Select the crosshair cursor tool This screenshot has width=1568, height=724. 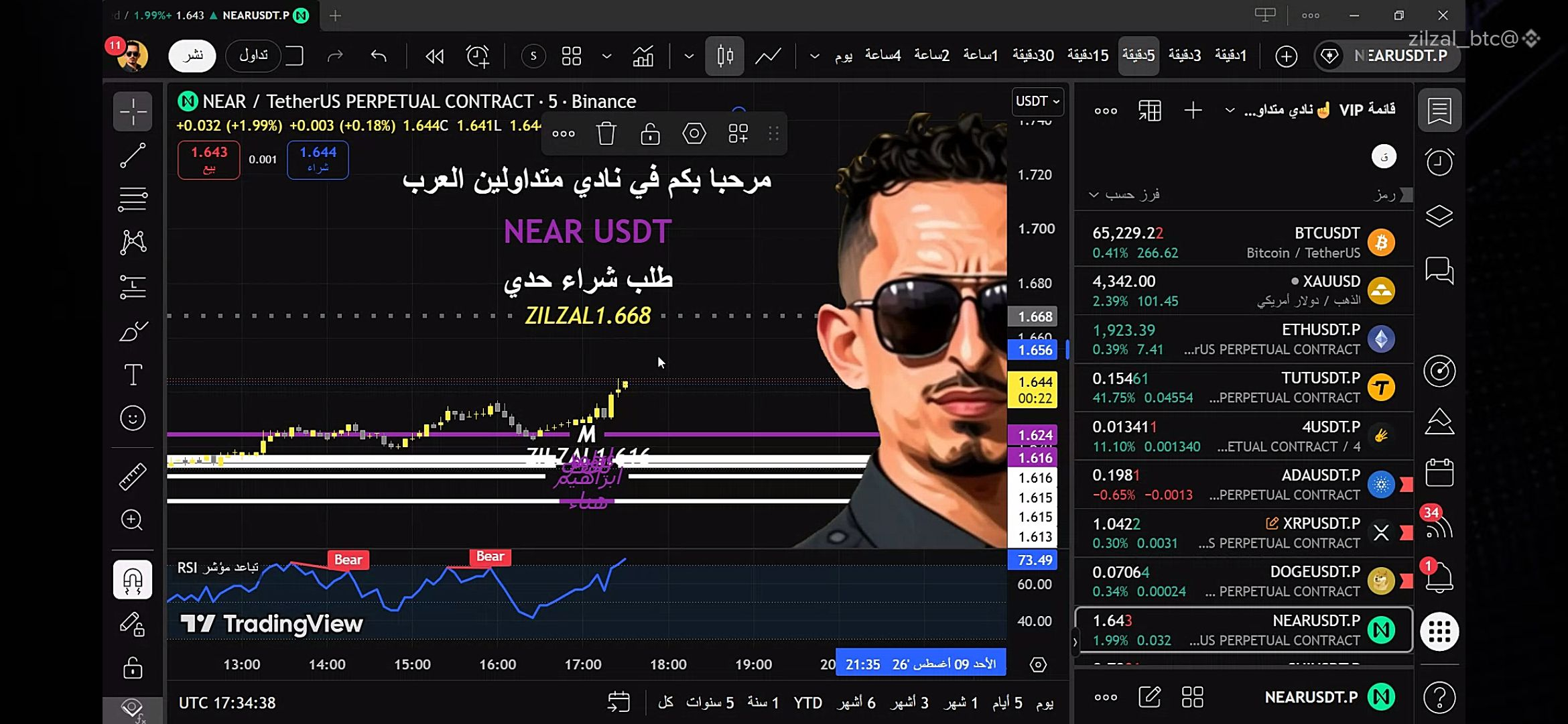click(x=133, y=111)
